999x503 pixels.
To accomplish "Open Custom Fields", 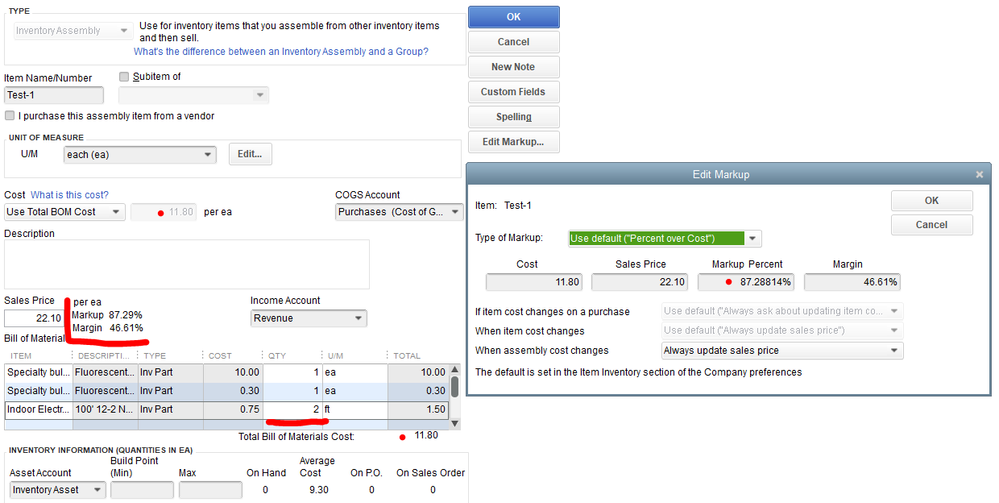I will 514,92.
